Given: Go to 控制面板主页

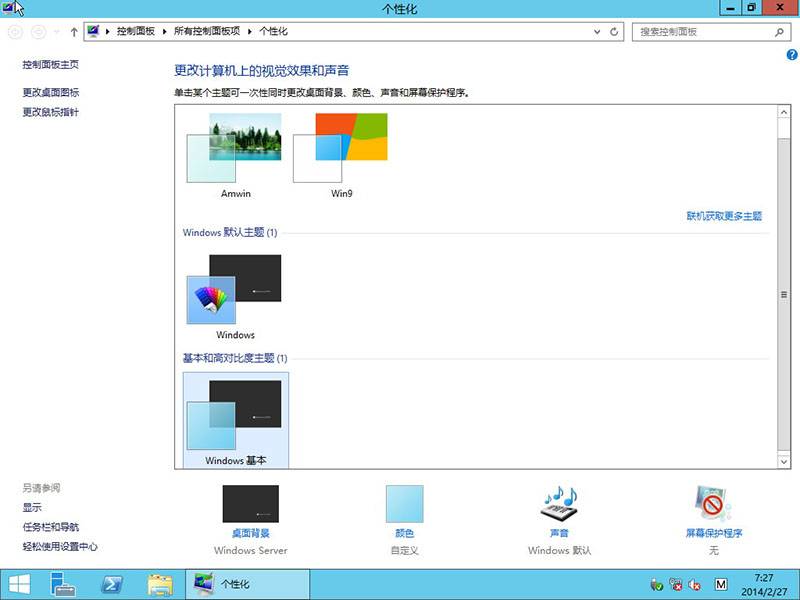Looking at the screenshot, I should click(51, 64).
